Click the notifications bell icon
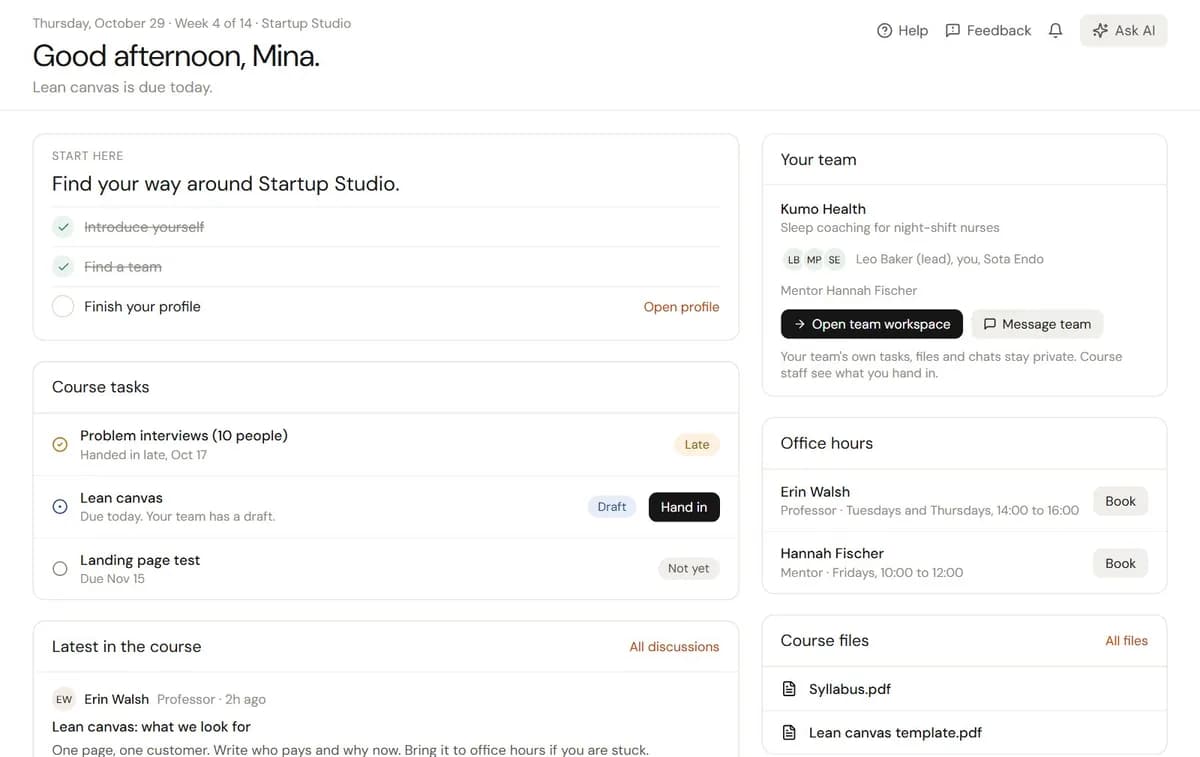 [x=1055, y=31]
